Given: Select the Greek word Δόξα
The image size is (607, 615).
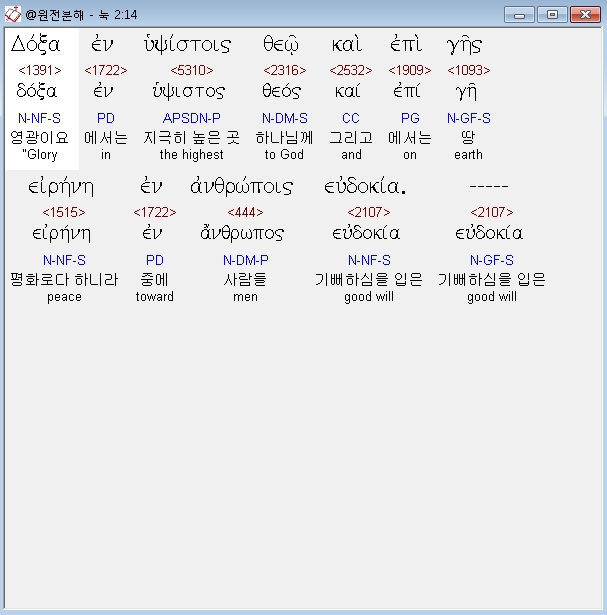Looking at the screenshot, I should (x=36, y=44).
